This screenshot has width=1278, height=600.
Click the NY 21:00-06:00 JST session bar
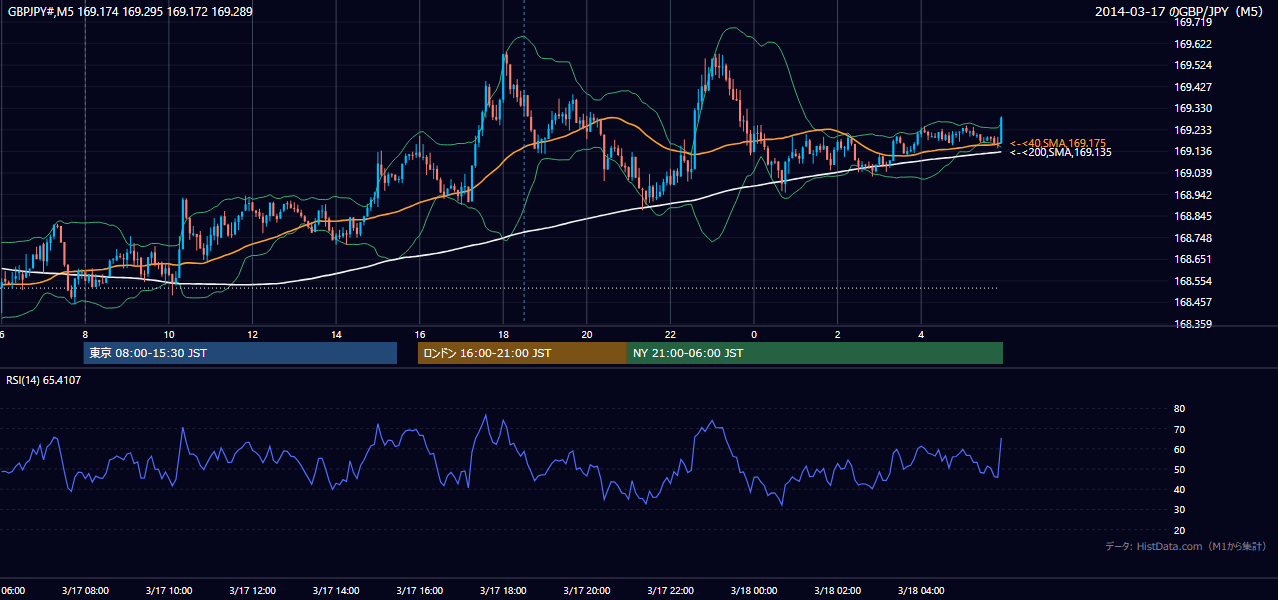815,353
